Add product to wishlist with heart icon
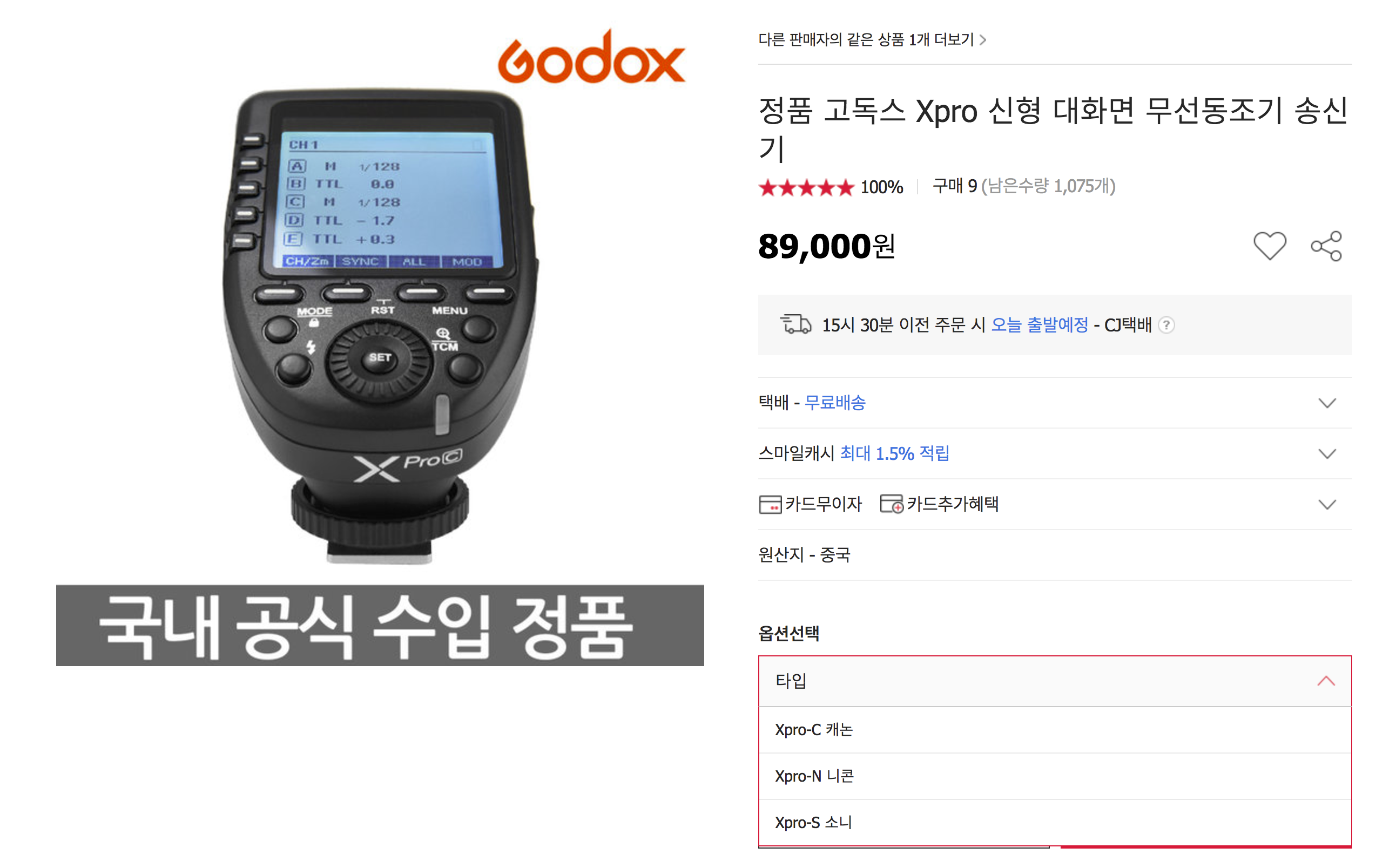Screen dimensions: 1376x868 tap(1269, 246)
